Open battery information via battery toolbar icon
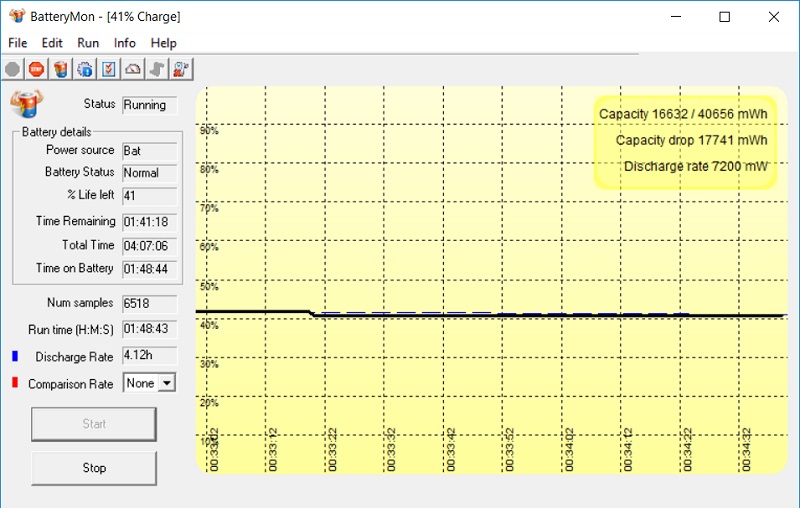This screenshot has height=508, width=800. [61, 69]
